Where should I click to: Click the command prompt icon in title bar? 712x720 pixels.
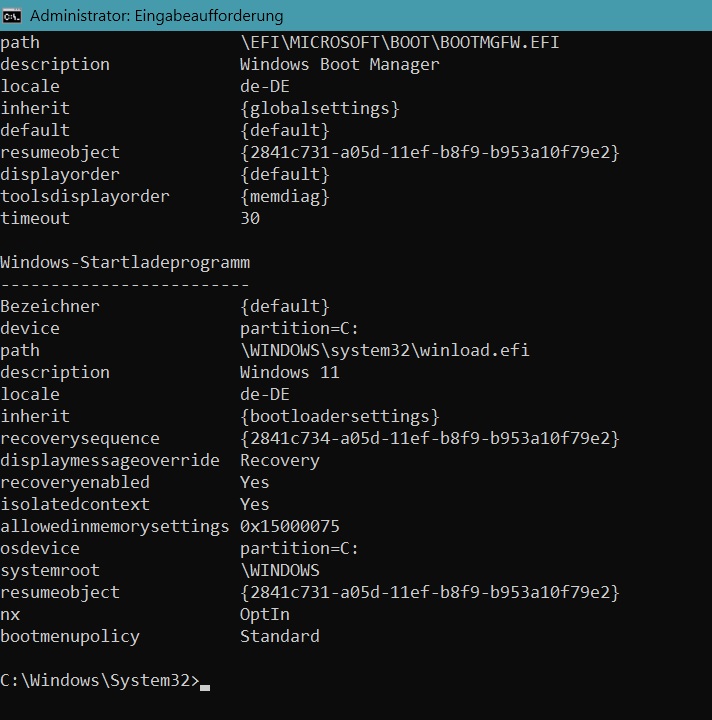click(11, 17)
